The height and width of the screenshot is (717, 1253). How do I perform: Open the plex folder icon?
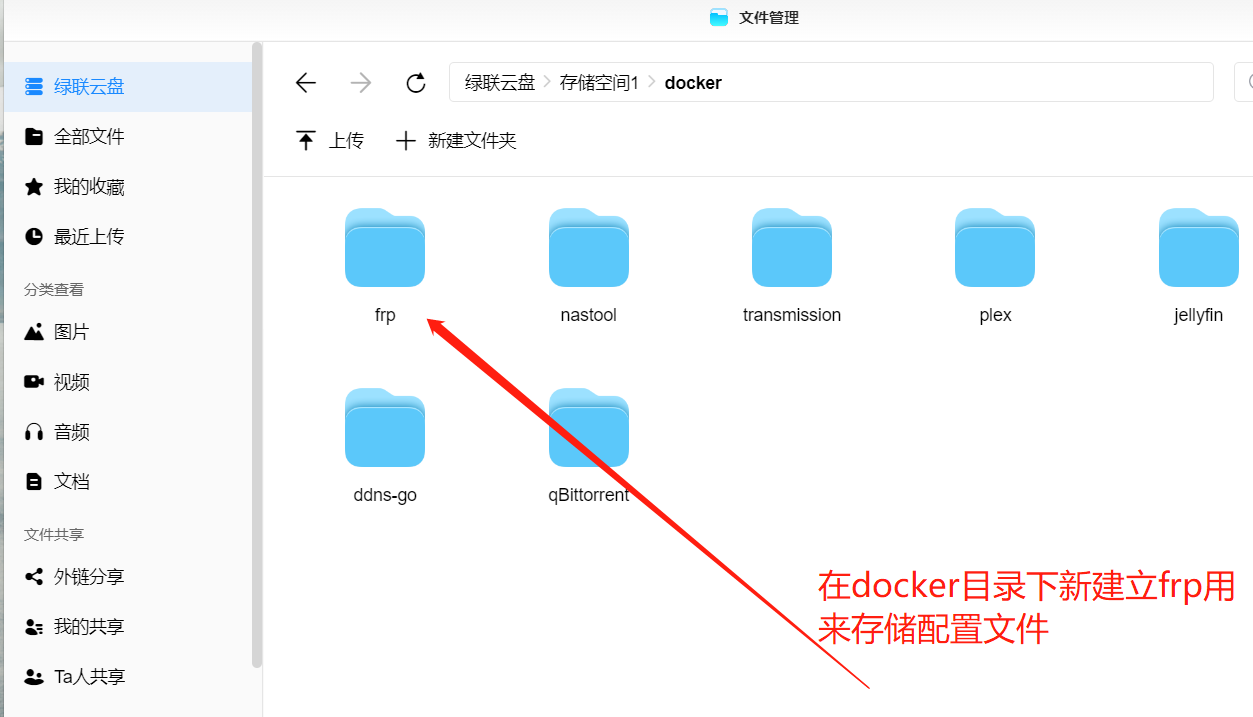point(995,248)
